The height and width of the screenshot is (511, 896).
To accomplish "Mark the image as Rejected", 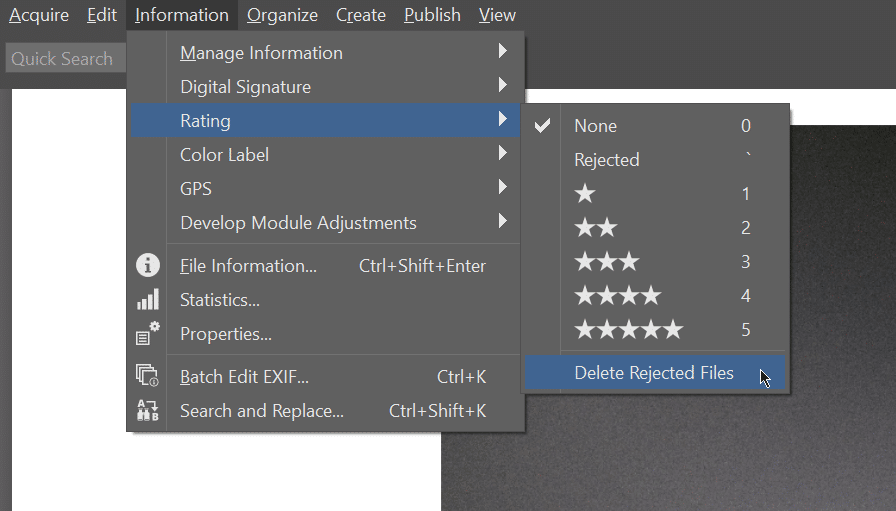I will point(655,159).
